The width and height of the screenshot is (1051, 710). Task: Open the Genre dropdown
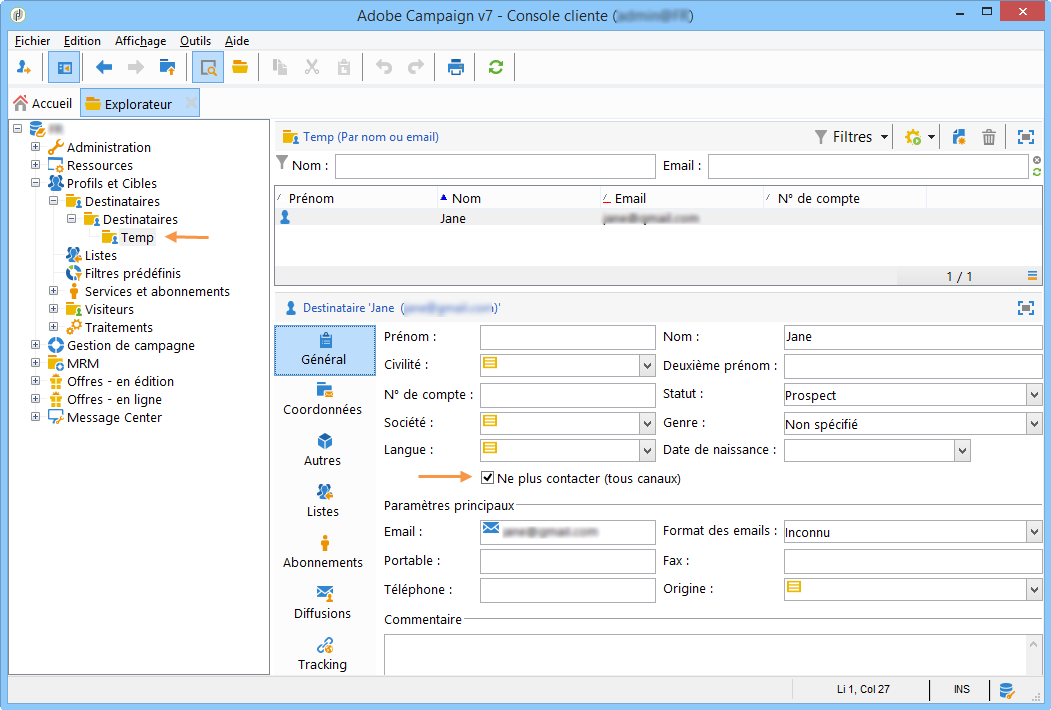pyautogui.click(x=1034, y=424)
